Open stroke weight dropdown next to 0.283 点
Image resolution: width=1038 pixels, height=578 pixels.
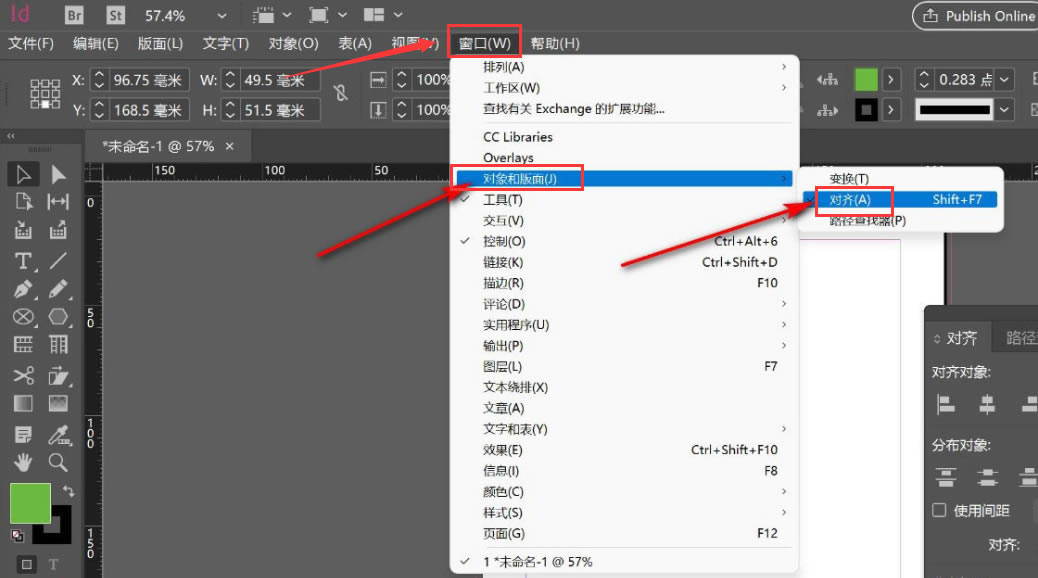coord(1004,80)
